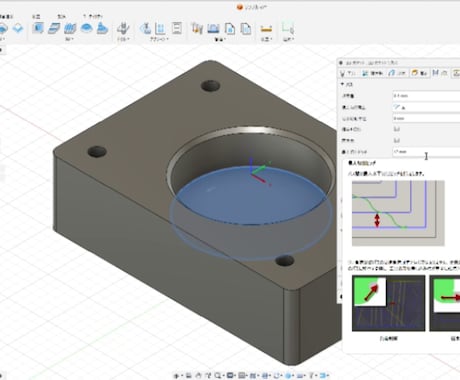Expand the select group dropdown label

click(x=288, y=39)
